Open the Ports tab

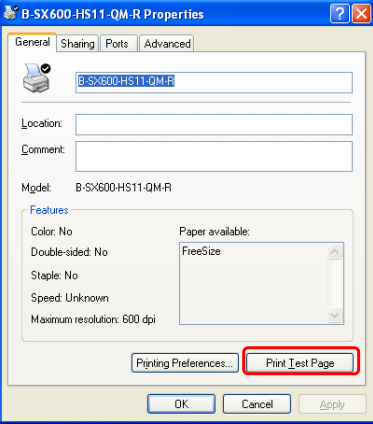pyautogui.click(x=117, y=44)
